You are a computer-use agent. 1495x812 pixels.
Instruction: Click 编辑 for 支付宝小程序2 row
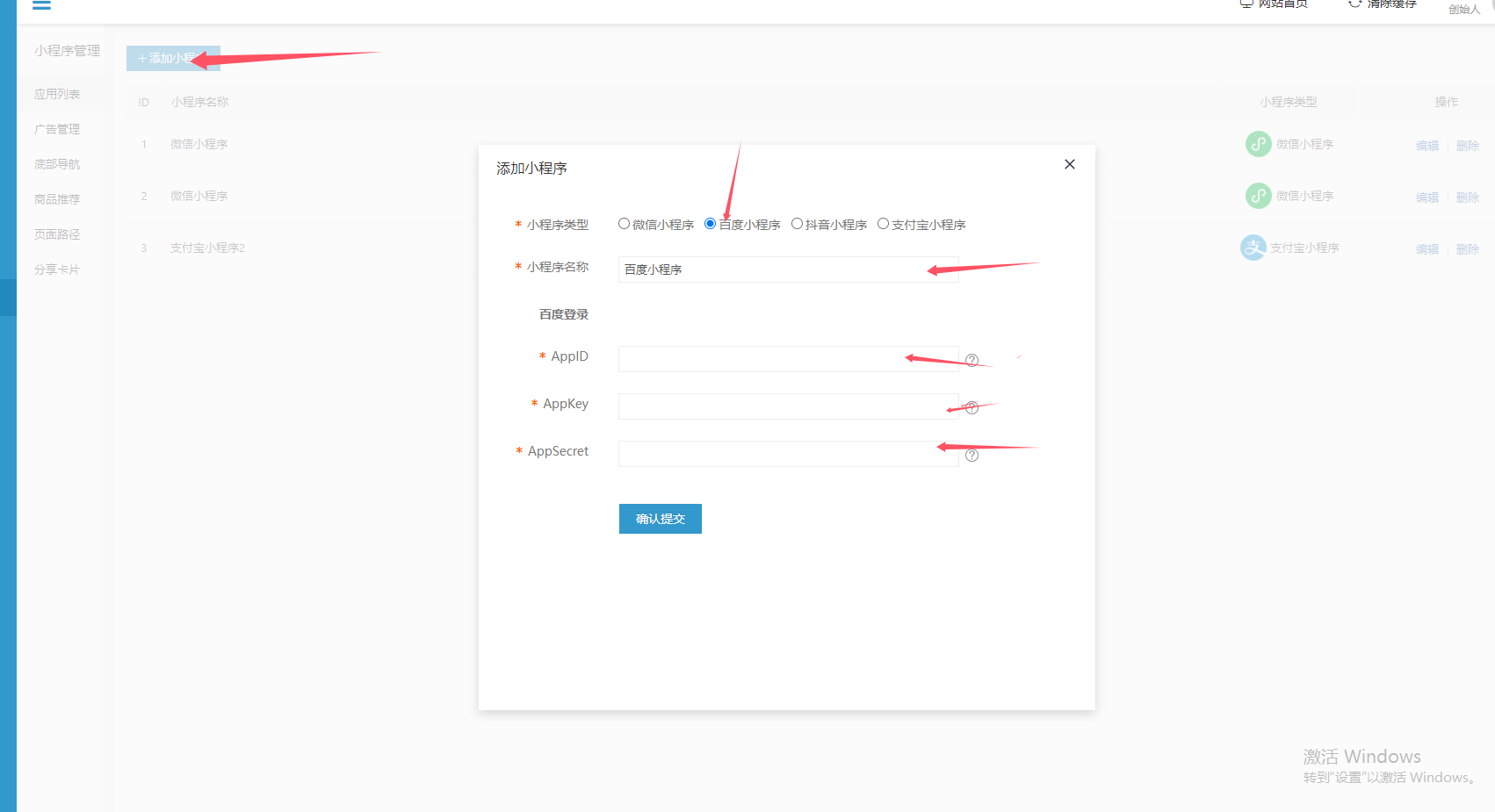click(1427, 249)
